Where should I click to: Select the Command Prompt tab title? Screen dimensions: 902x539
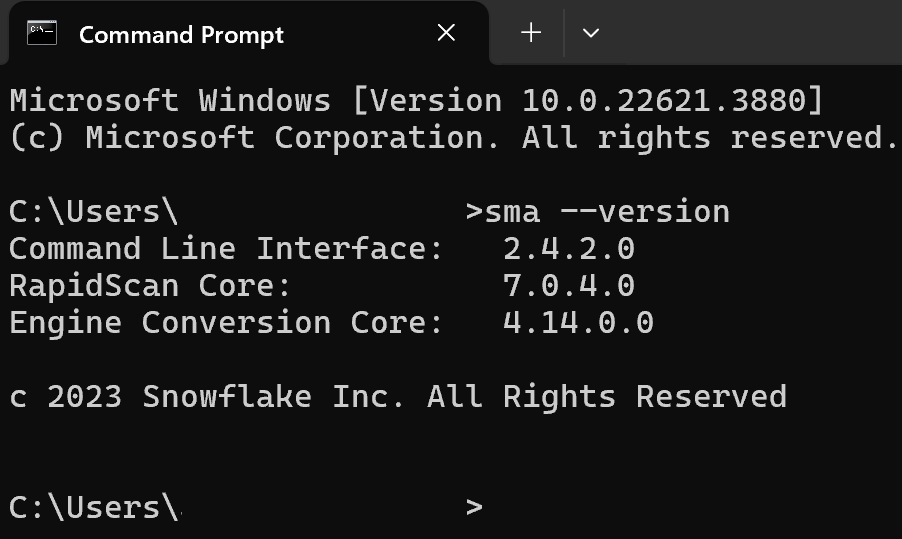pyautogui.click(x=181, y=34)
